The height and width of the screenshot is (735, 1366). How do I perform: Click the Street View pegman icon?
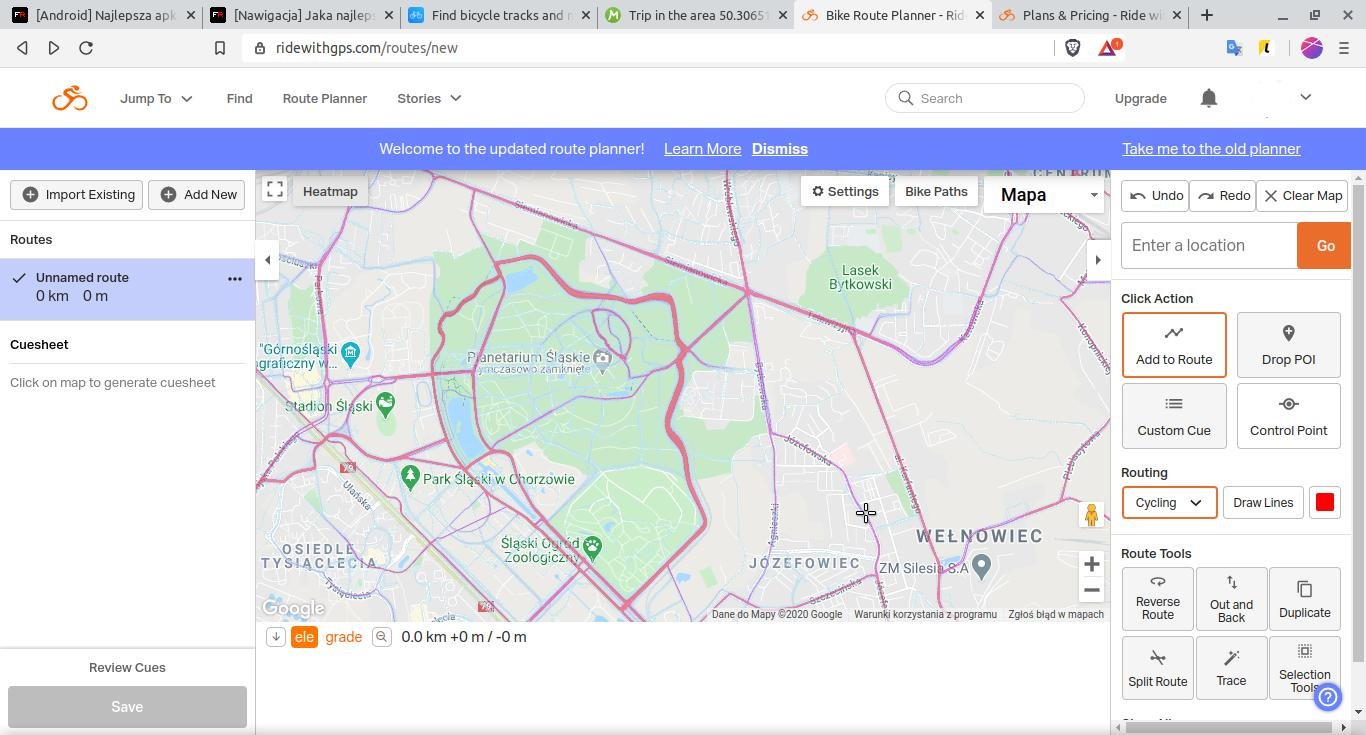(1091, 515)
